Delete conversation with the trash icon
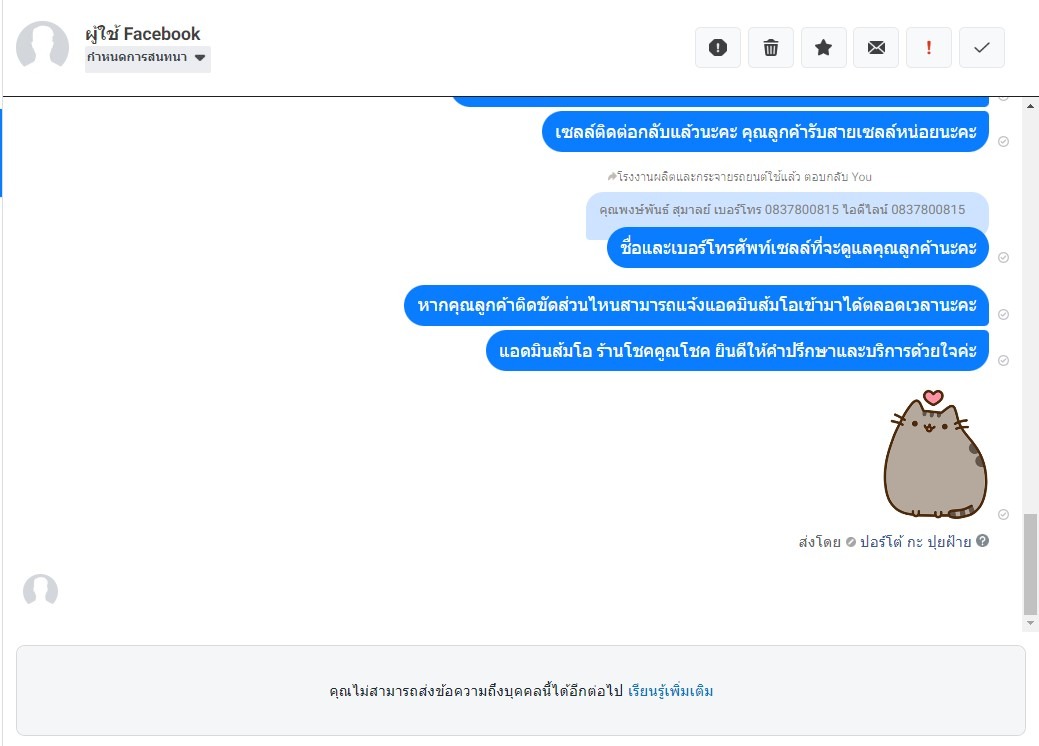Image resolution: width=1039 pixels, height=746 pixels. pos(771,48)
